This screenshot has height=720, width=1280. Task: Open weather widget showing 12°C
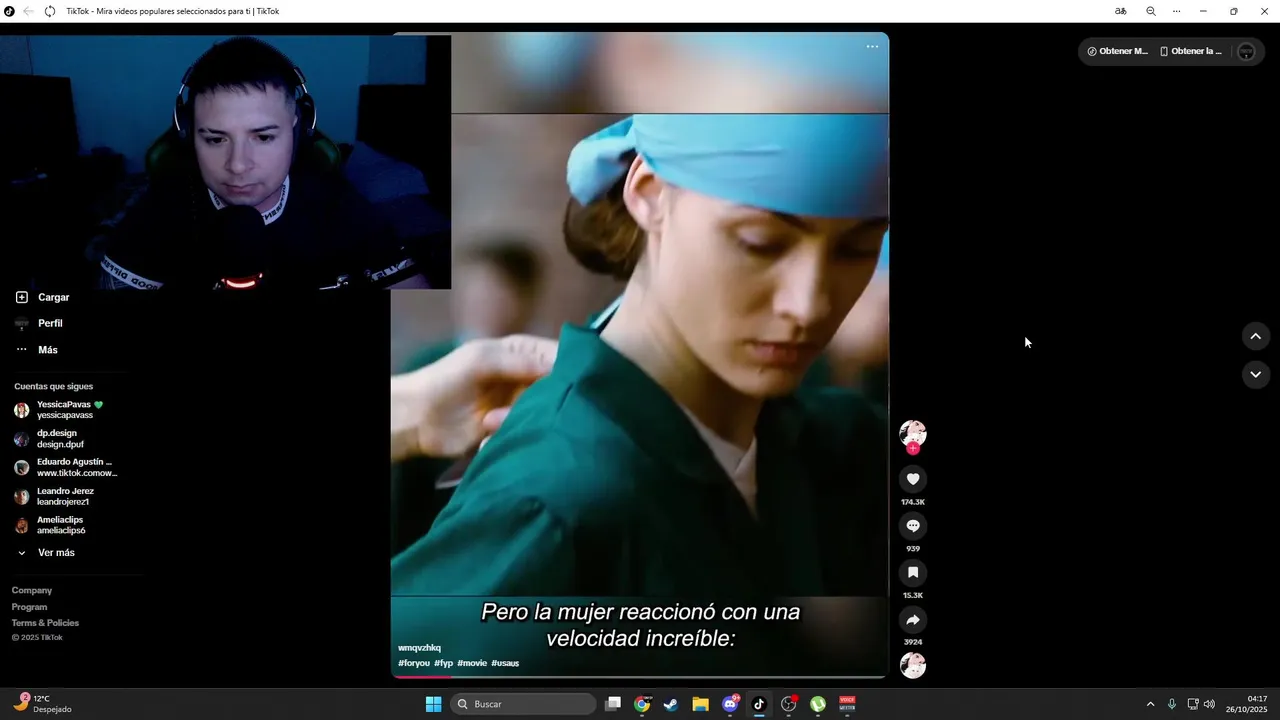click(x=42, y=704)
